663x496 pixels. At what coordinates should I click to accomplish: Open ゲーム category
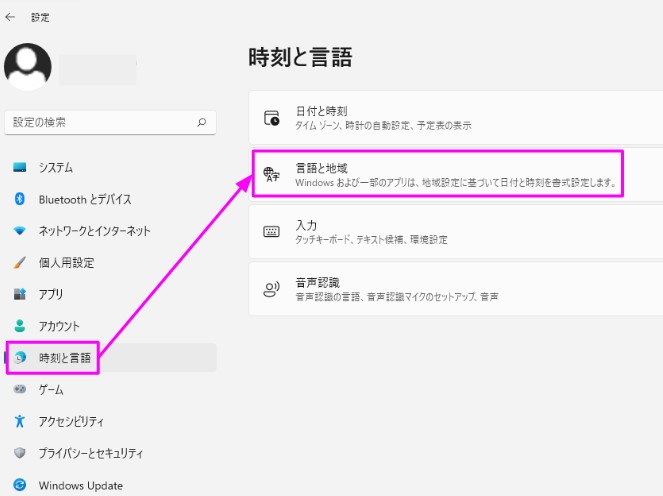[51, 389]
